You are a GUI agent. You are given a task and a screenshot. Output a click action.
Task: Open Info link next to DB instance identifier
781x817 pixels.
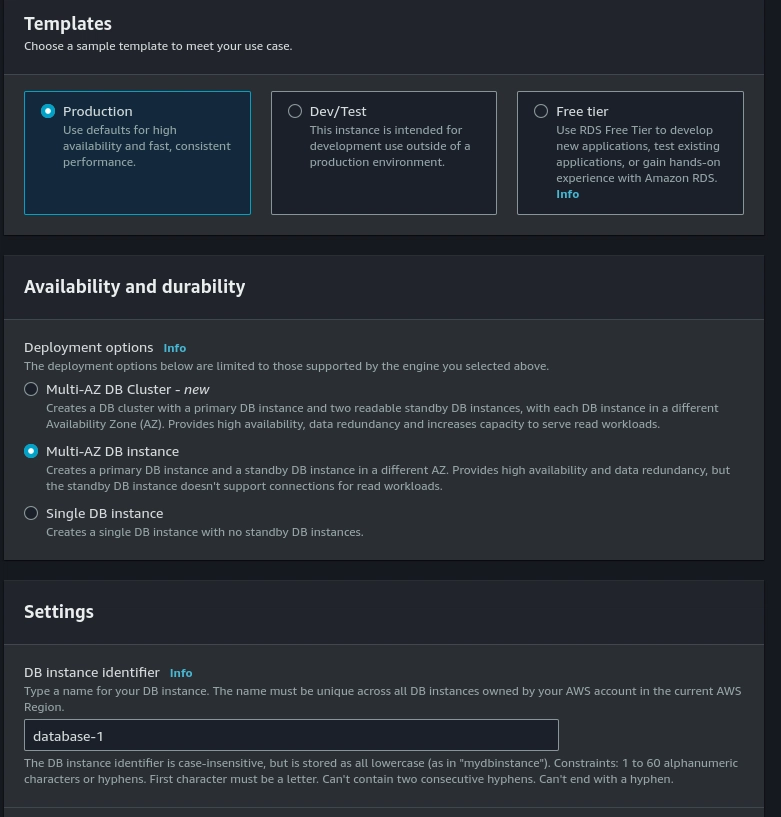click(x=181, y=673)
